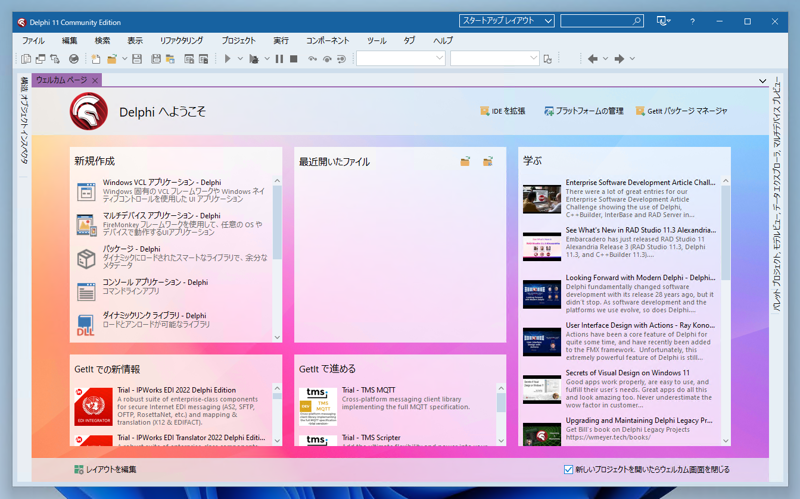Click the Open folder toolbar icon

coord(112,59)
